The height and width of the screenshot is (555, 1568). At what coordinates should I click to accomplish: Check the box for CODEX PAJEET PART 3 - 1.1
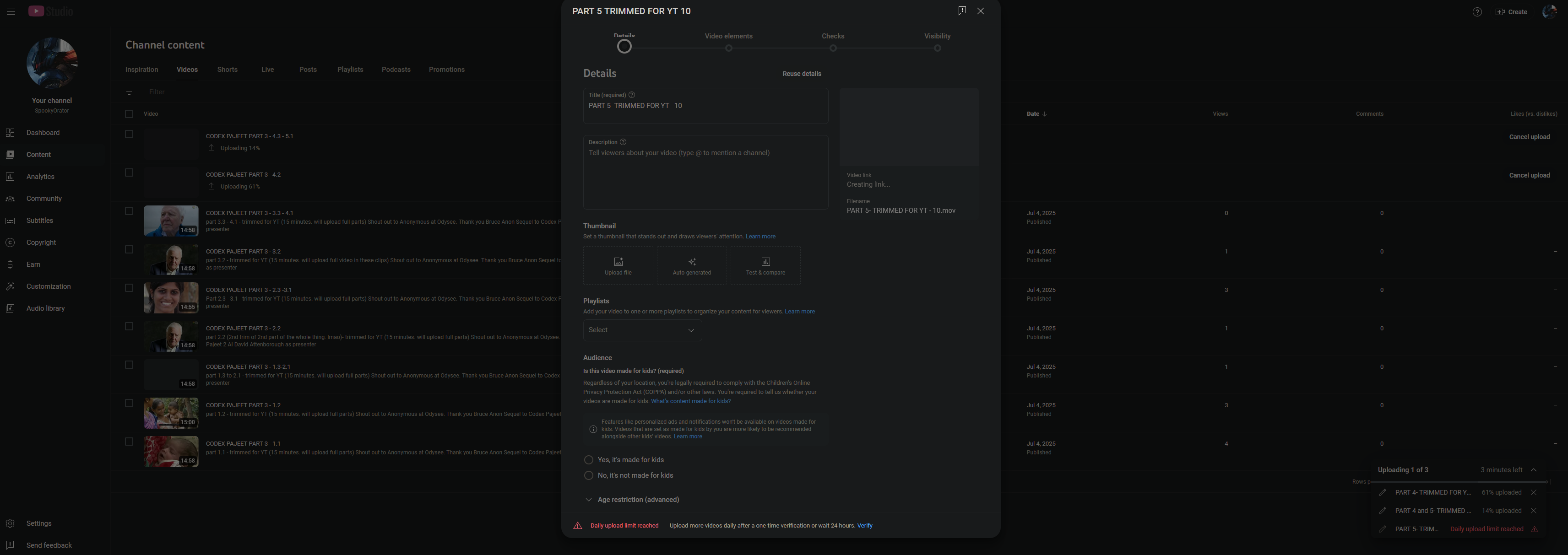point(129,442)
